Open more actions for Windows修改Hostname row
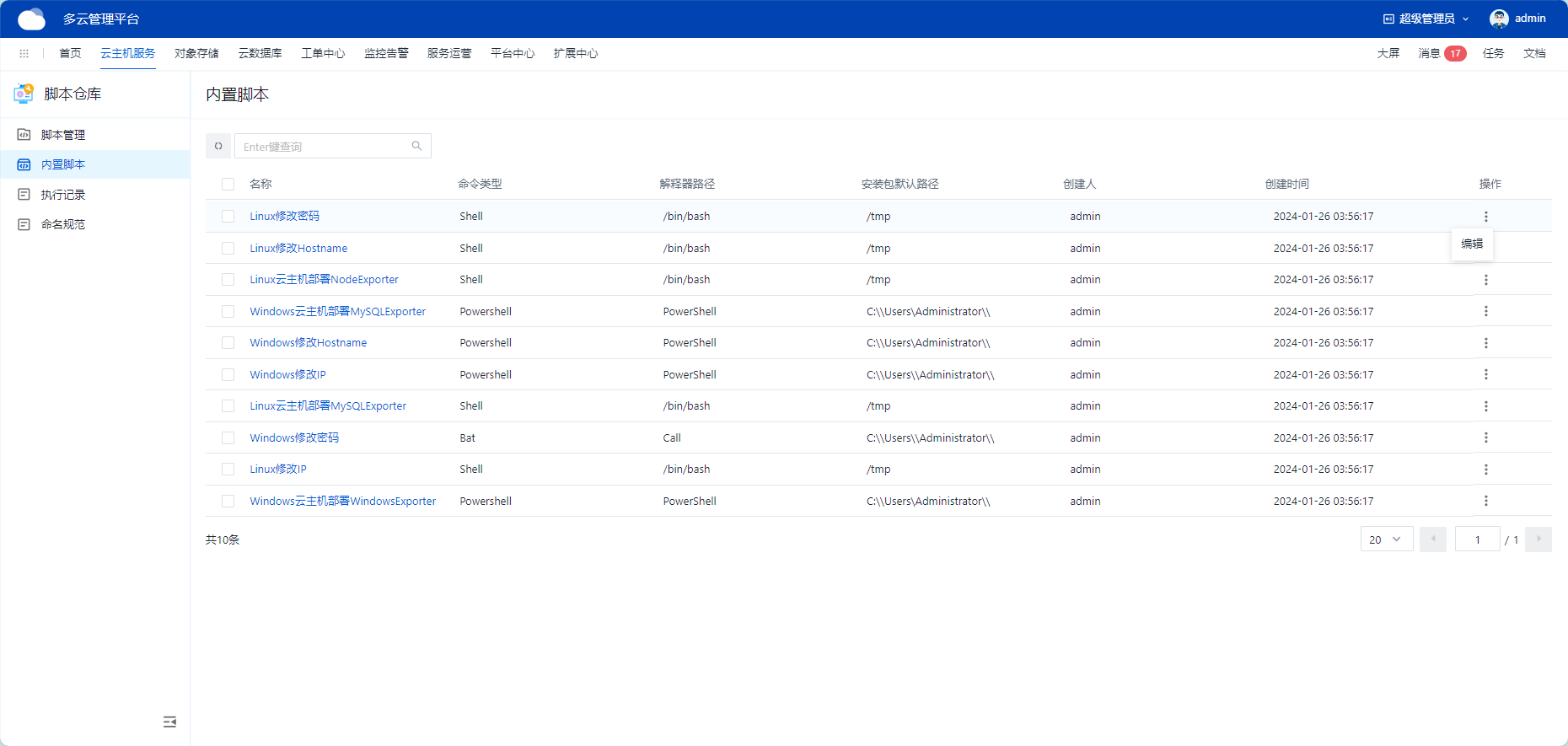 tap(1486, 343)
